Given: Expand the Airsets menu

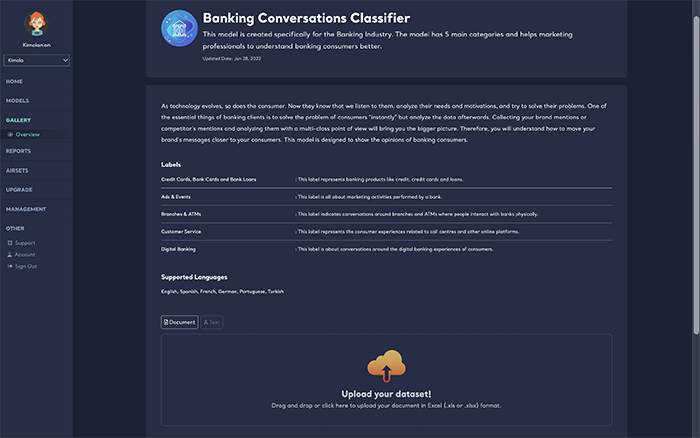Looking at the screenshot, I should point(19,170).
